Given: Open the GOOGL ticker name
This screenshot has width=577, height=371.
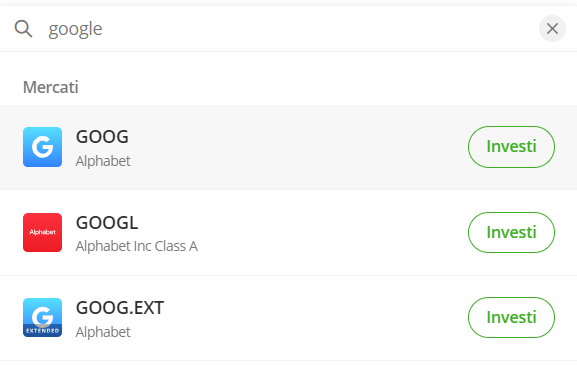Looking at the screenshot, I should point(107,223).
